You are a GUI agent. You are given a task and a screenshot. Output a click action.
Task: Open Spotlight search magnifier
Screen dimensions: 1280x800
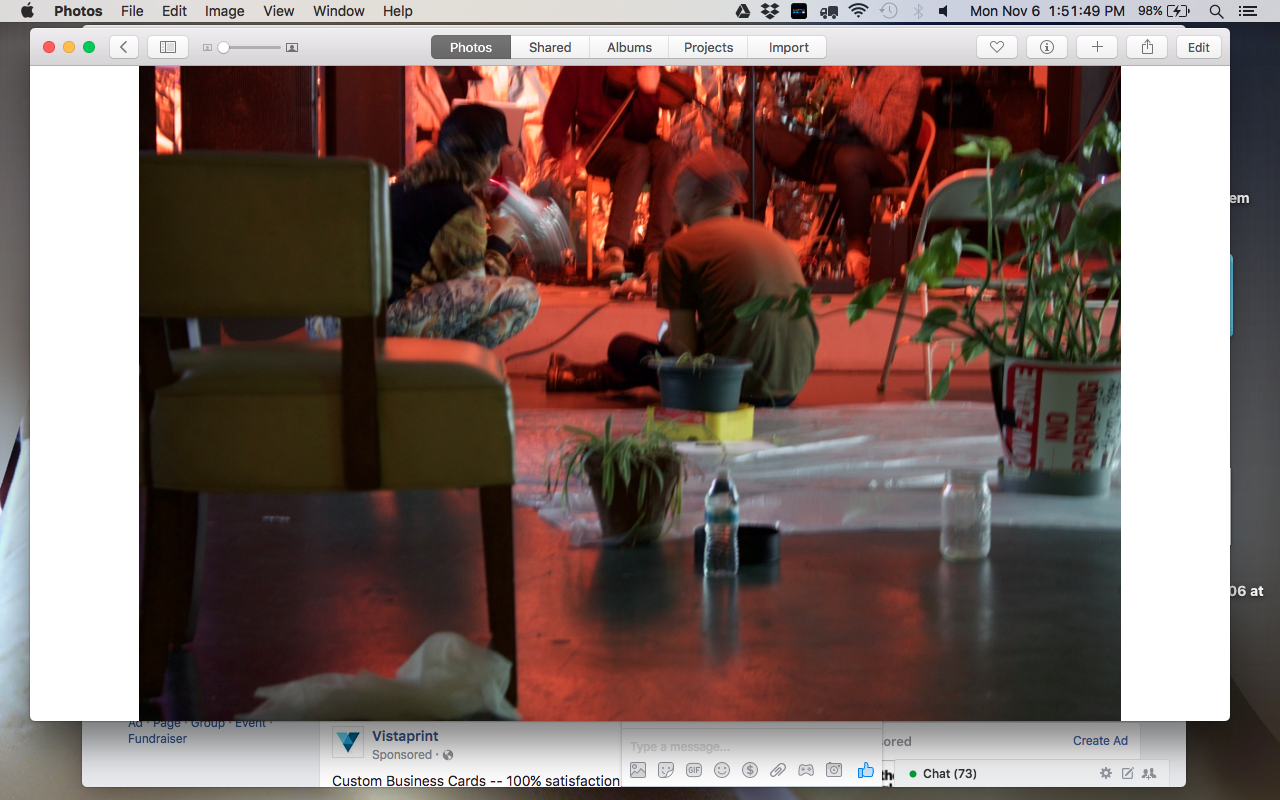(1216, 11)
